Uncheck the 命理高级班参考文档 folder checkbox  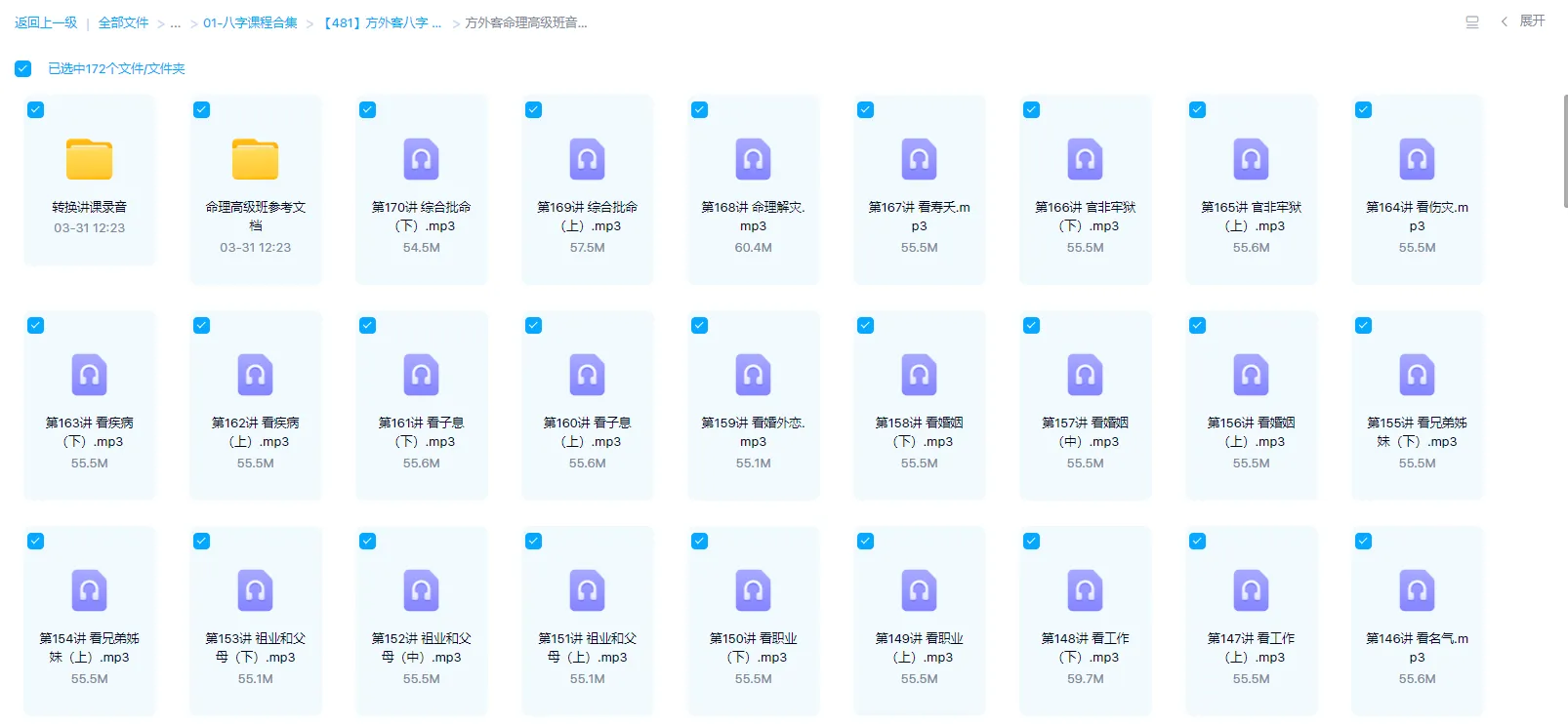[x=201, y=109]
